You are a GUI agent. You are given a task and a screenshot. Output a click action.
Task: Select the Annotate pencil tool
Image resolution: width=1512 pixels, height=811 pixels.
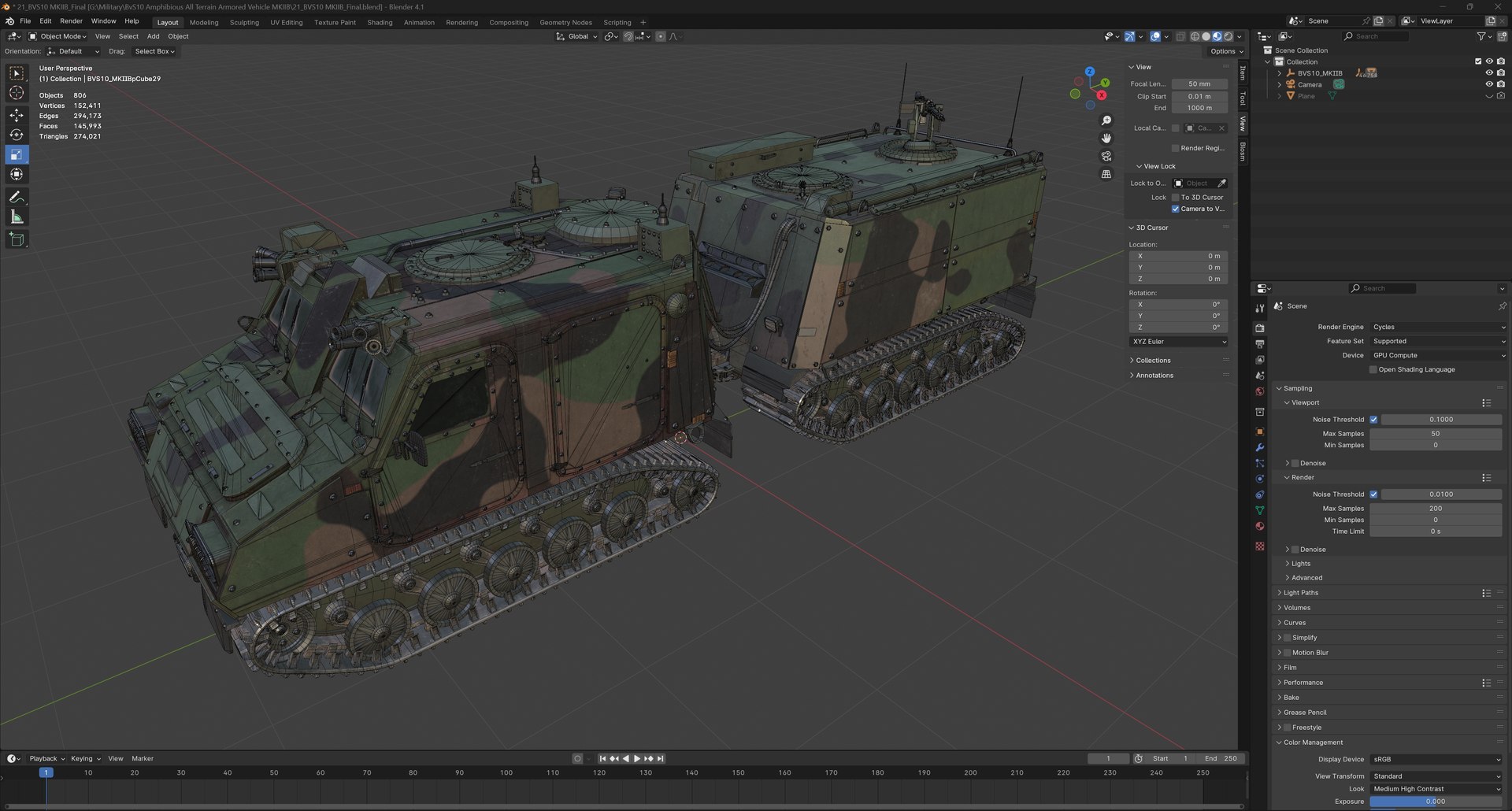click(17, 197)
